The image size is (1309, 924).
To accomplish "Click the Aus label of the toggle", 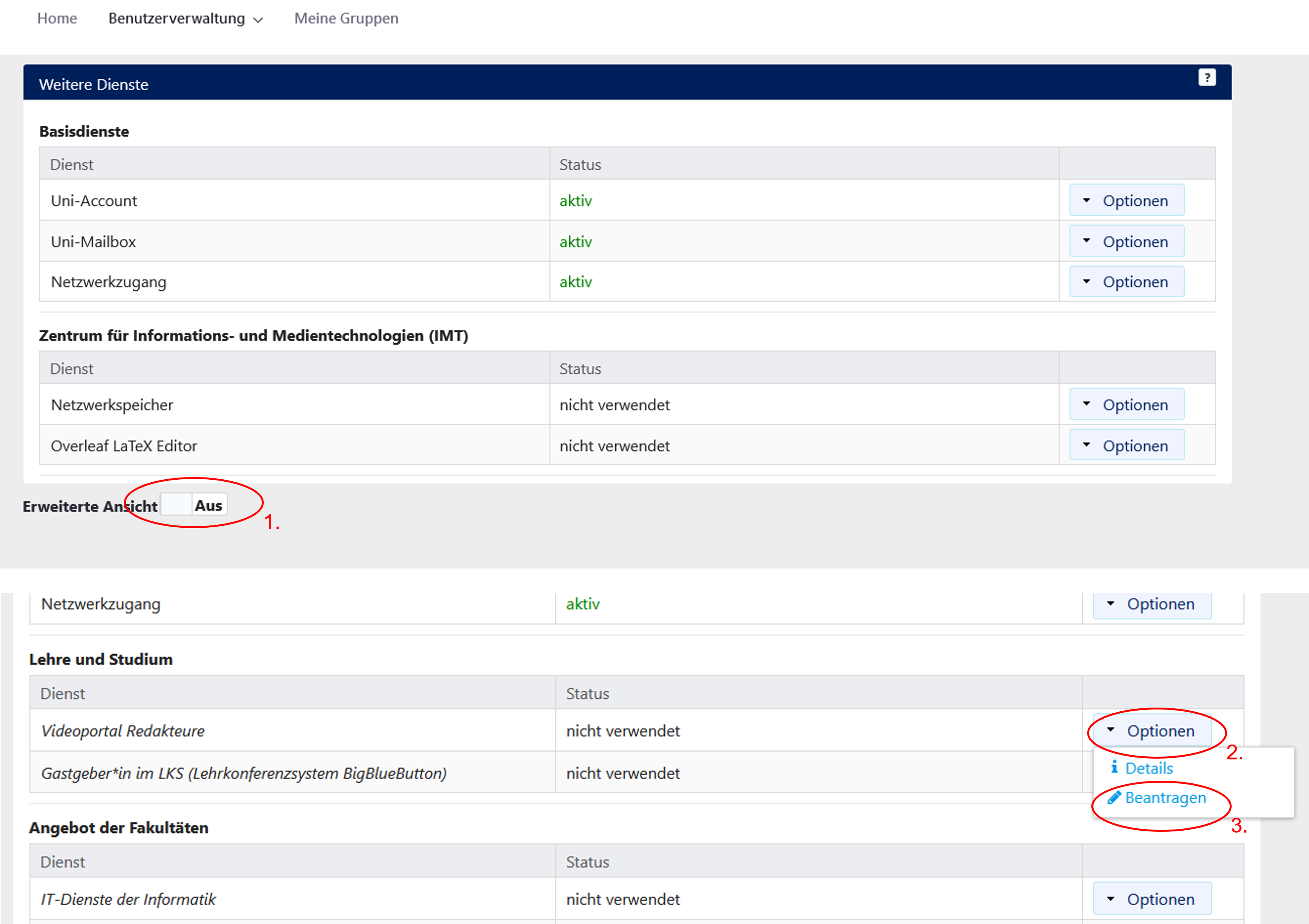I will (209, 506).
